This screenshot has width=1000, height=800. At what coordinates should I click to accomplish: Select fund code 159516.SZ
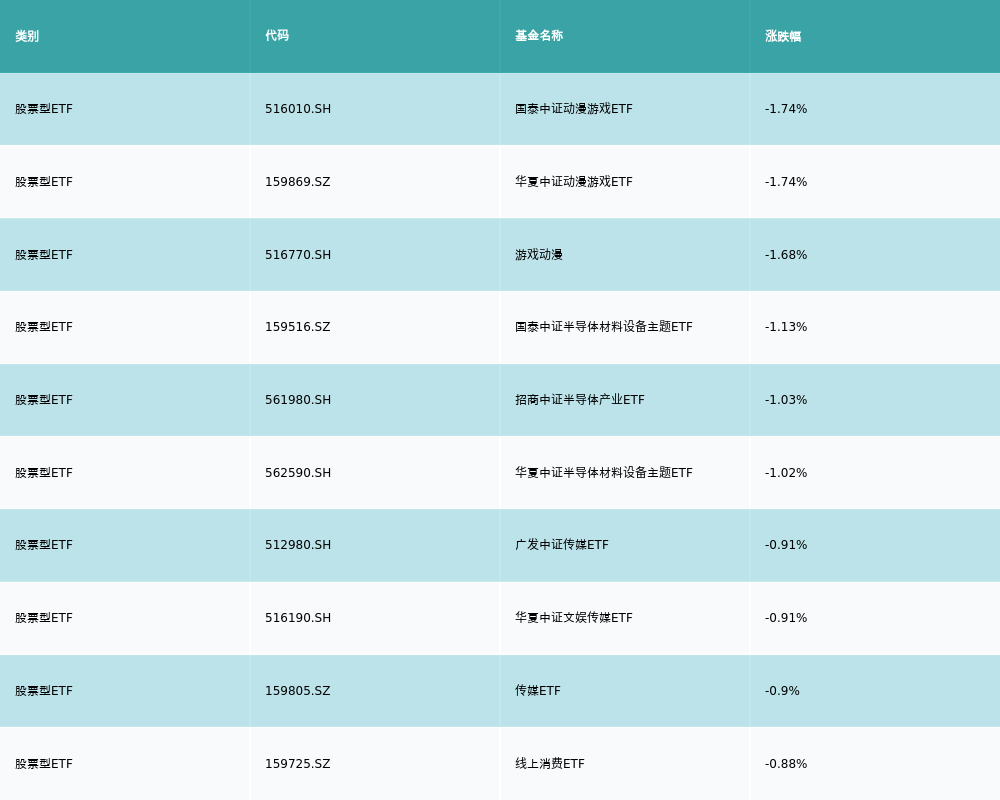[x=298, y=327]
